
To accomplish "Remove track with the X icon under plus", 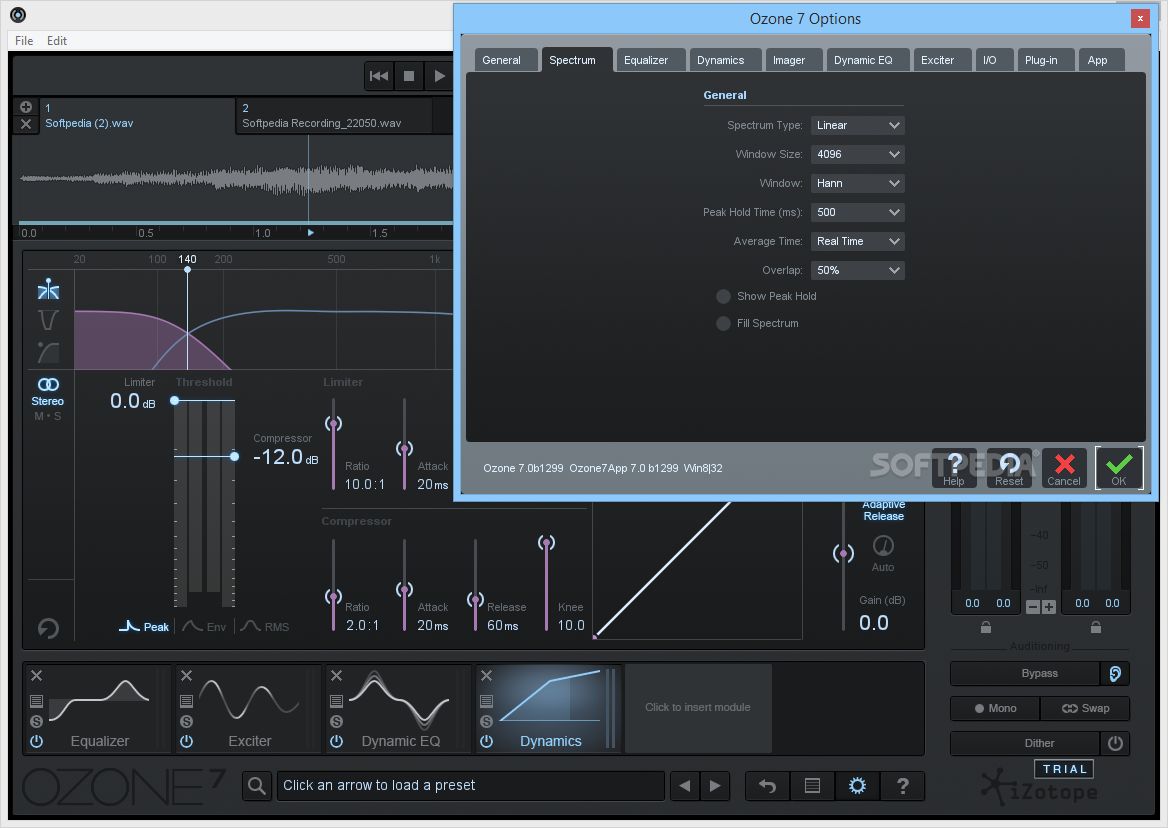I will point(25,124).
